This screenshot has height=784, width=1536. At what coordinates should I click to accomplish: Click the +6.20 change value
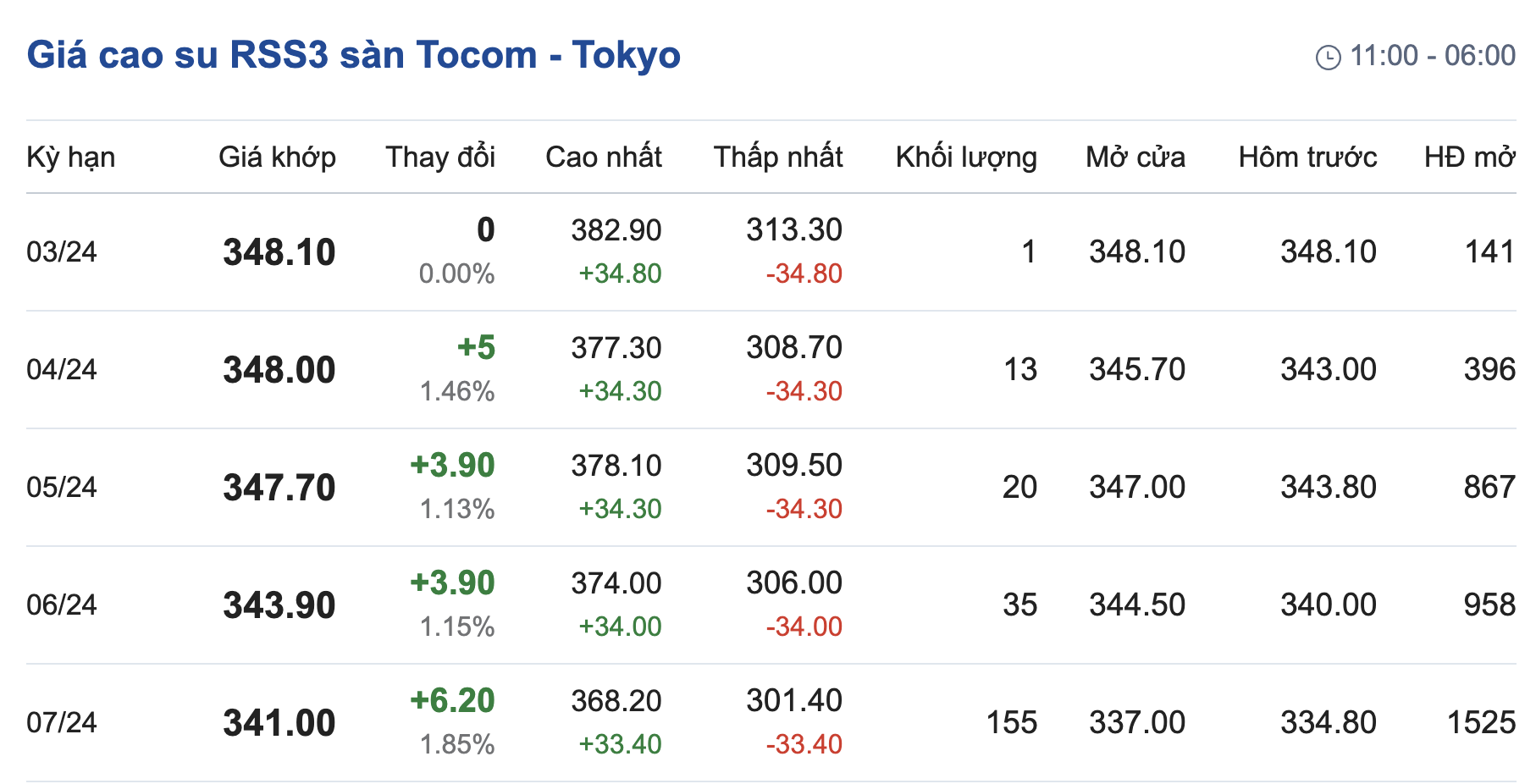click(x=452, y=701)
